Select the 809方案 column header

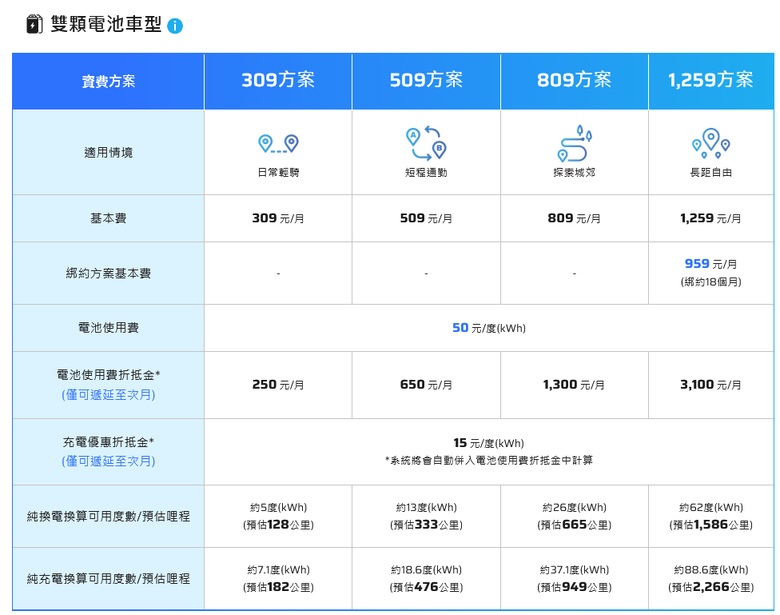click(574, 81)
